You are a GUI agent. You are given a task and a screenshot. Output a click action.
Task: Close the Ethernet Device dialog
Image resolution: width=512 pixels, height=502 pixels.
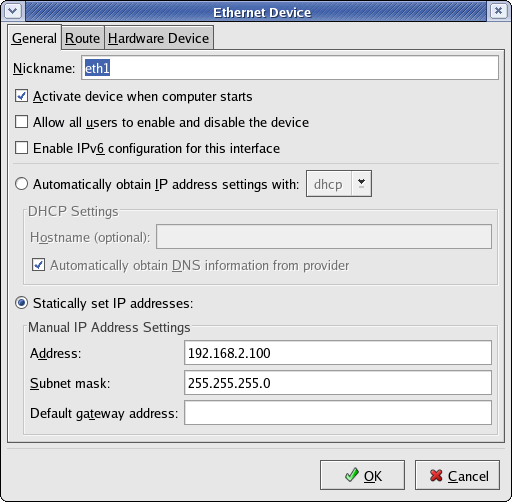click(498, 11)
